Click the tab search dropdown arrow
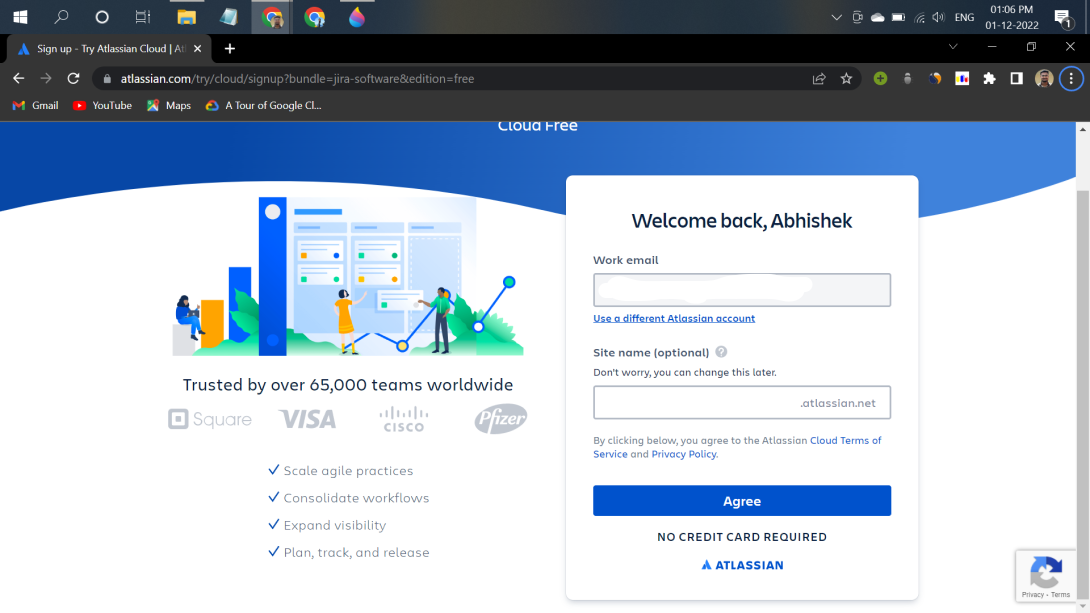 pos(952,46)
